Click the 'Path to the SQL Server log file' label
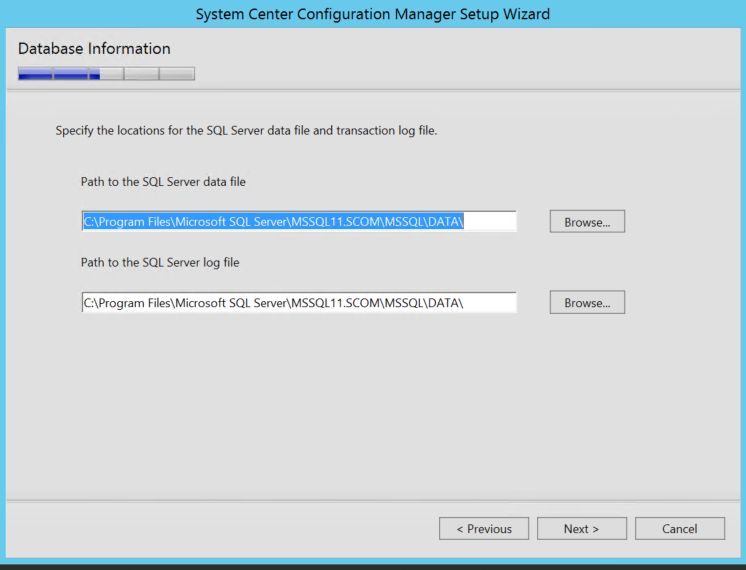The height and width of the screenshot is (570, 746). [160, 263]
